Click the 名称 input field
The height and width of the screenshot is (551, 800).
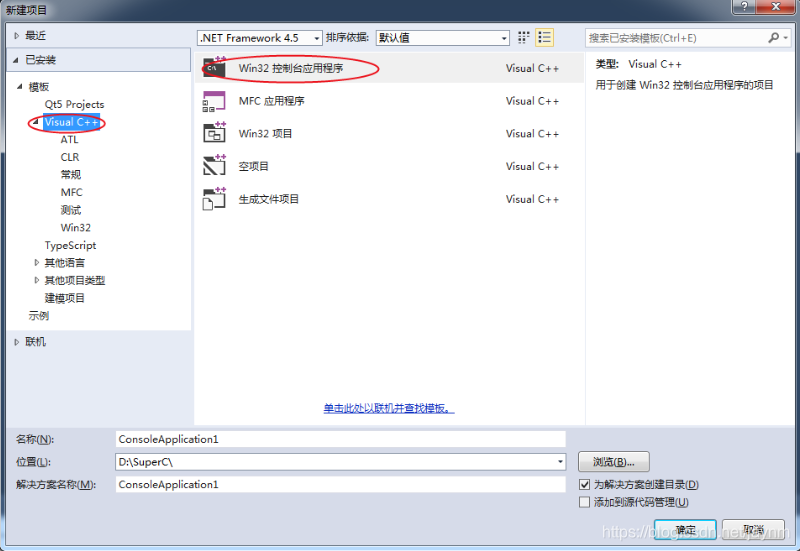pyautogui.click(x=340, y=439)
